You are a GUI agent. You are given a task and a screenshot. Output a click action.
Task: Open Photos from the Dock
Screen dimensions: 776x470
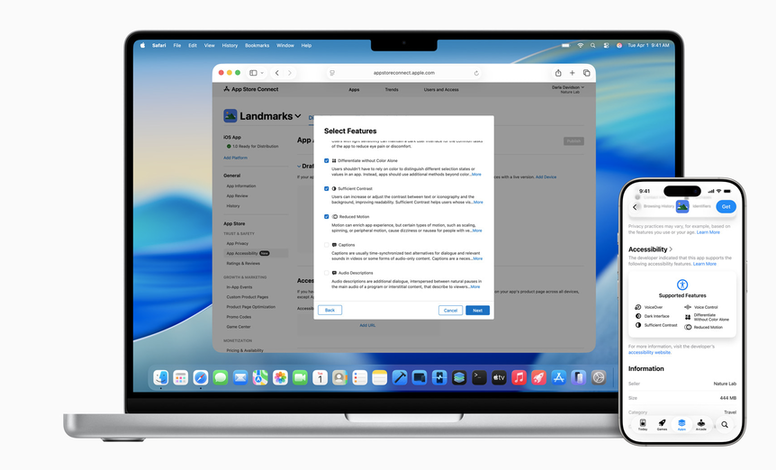click(x=280, y=378)
